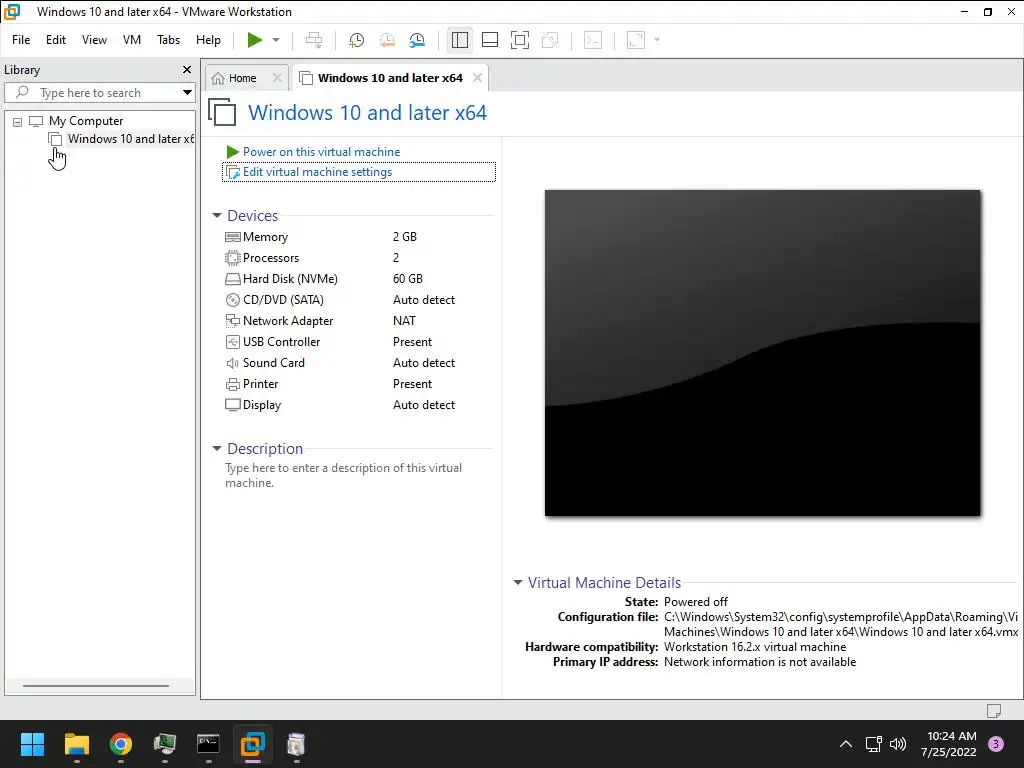Open the File menu
The width and height of the screenshot is (1024, 768).
21,40
